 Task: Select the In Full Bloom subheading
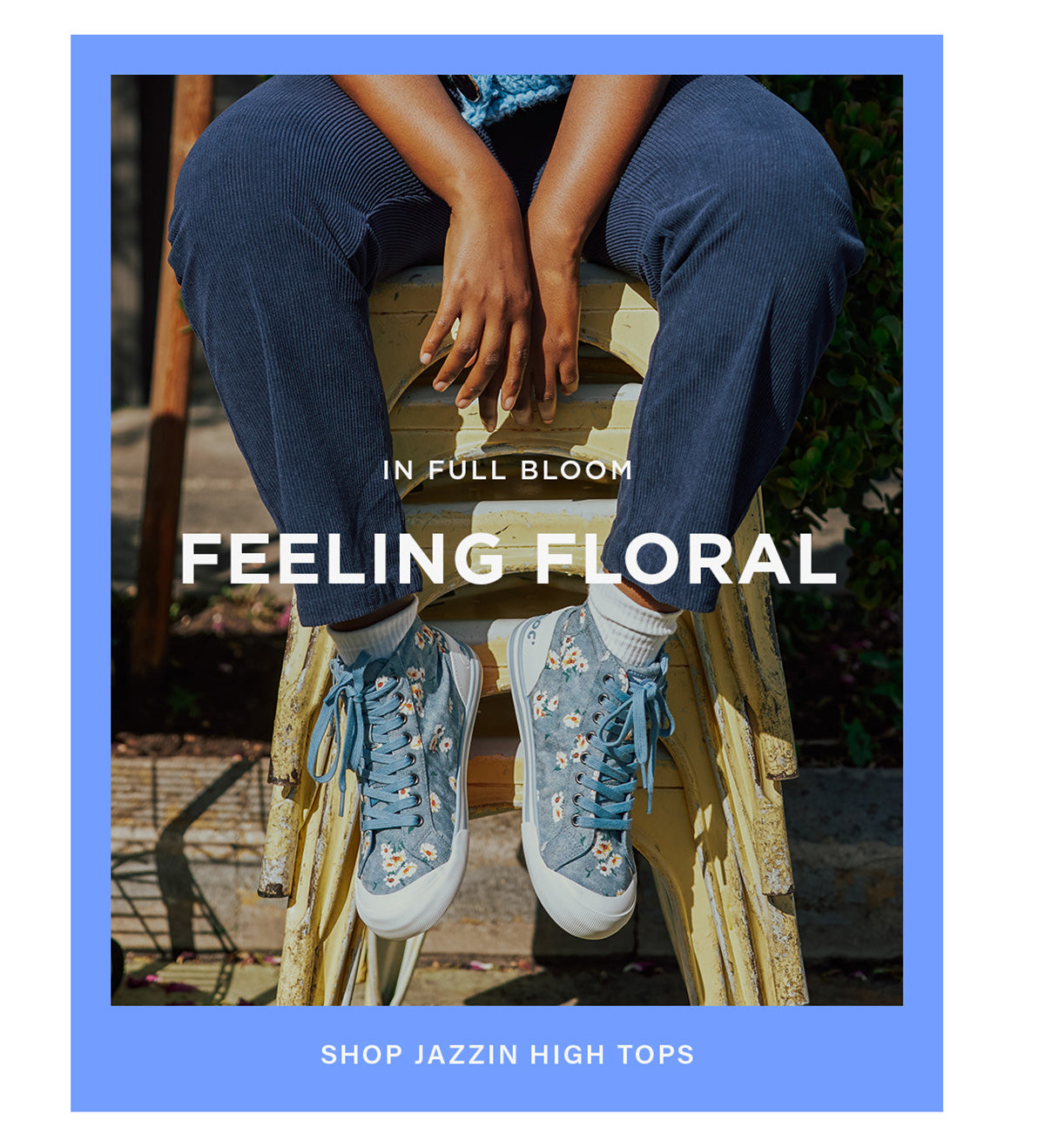pos(508,470)
